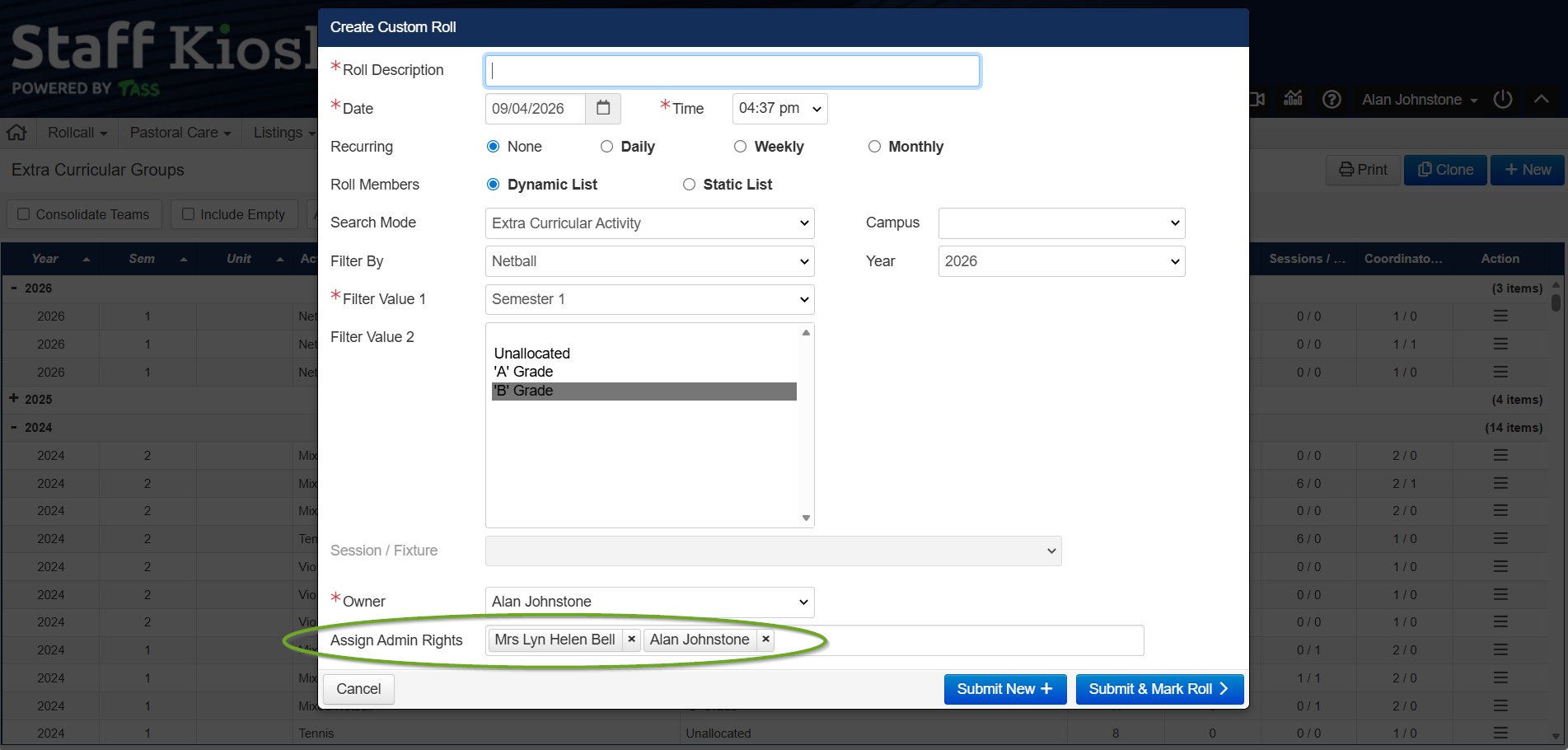Viewport: 1568px width, 750px height.
Task: Select the Monthly recurring option
Action: pos(874,147)
